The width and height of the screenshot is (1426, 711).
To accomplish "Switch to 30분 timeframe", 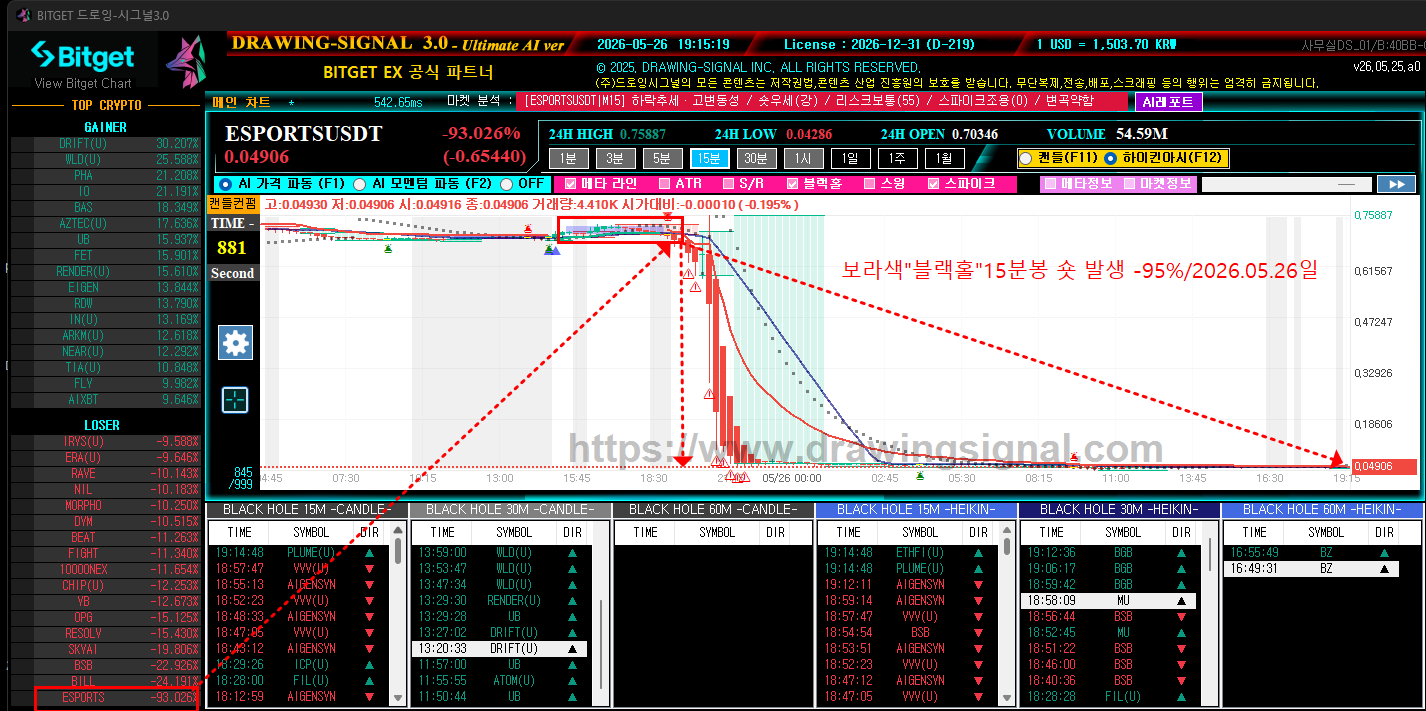I will coord(756,158).
